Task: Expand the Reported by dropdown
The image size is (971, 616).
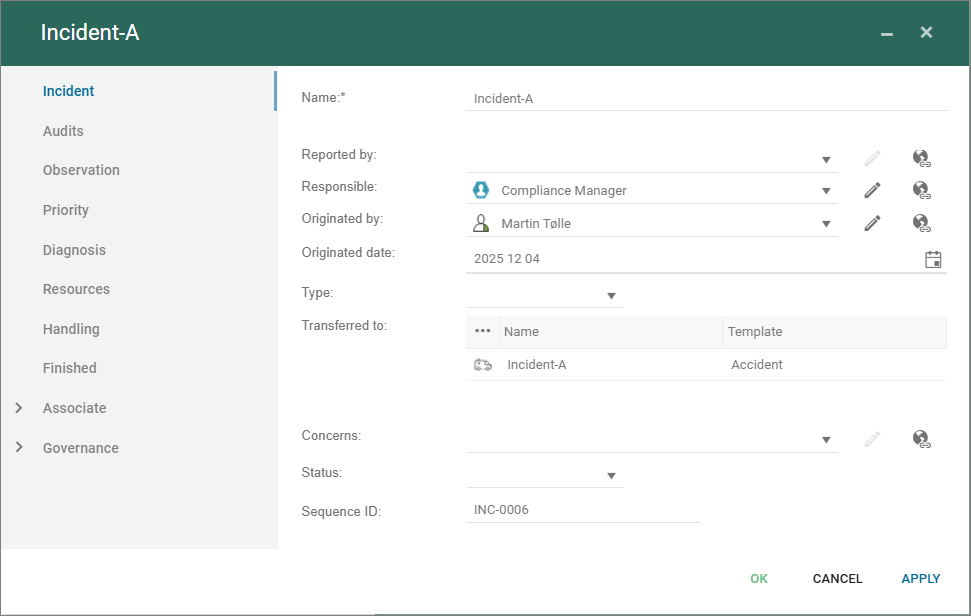Action: pyautogui.click(x=826, y=160)
